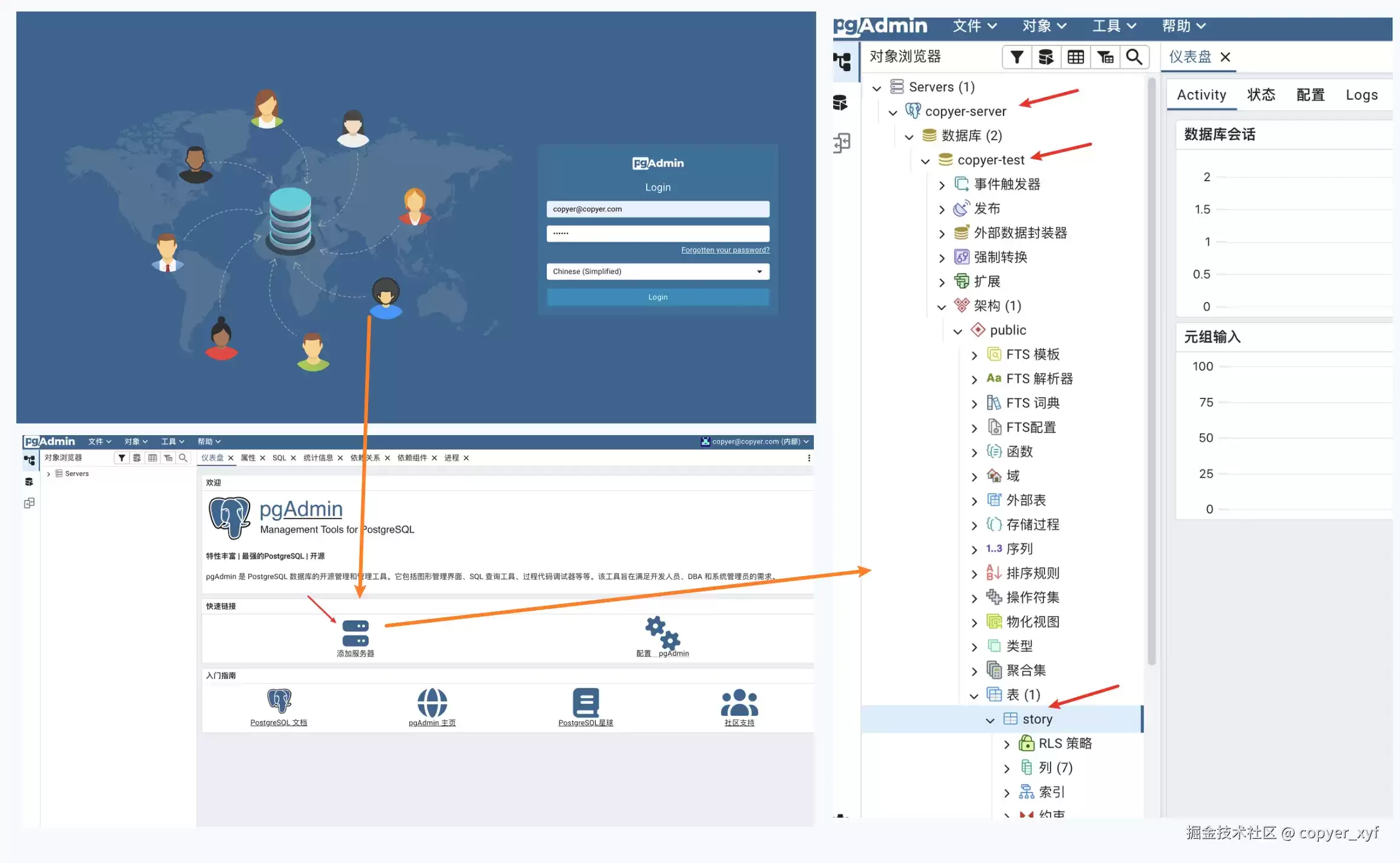The image size is (1400, 863).
Task: Click the 扩展 node icon
Action: [962, 281]
